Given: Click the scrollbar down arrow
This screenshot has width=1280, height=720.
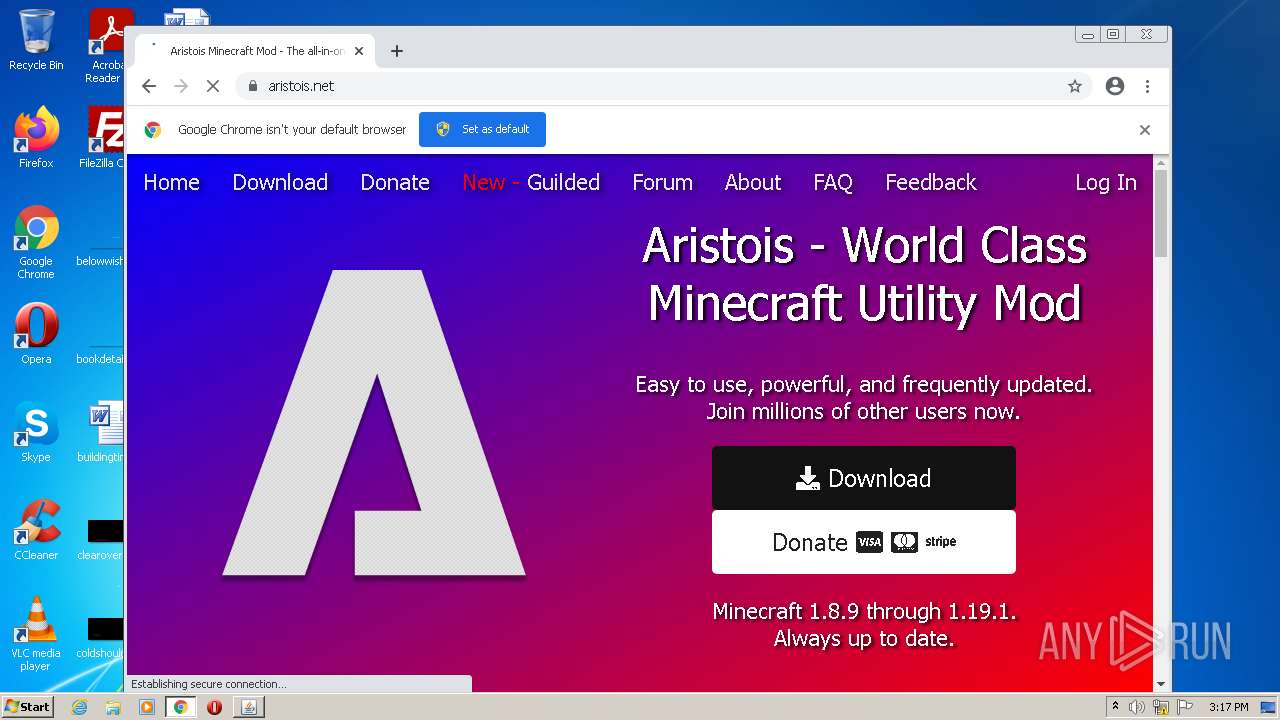Looking at the screenshot, I should tap(1161, 684).
